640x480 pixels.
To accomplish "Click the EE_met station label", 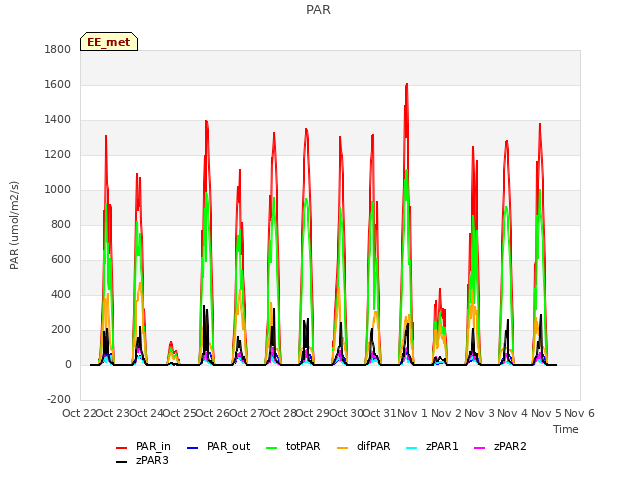I will pos(109,42).
